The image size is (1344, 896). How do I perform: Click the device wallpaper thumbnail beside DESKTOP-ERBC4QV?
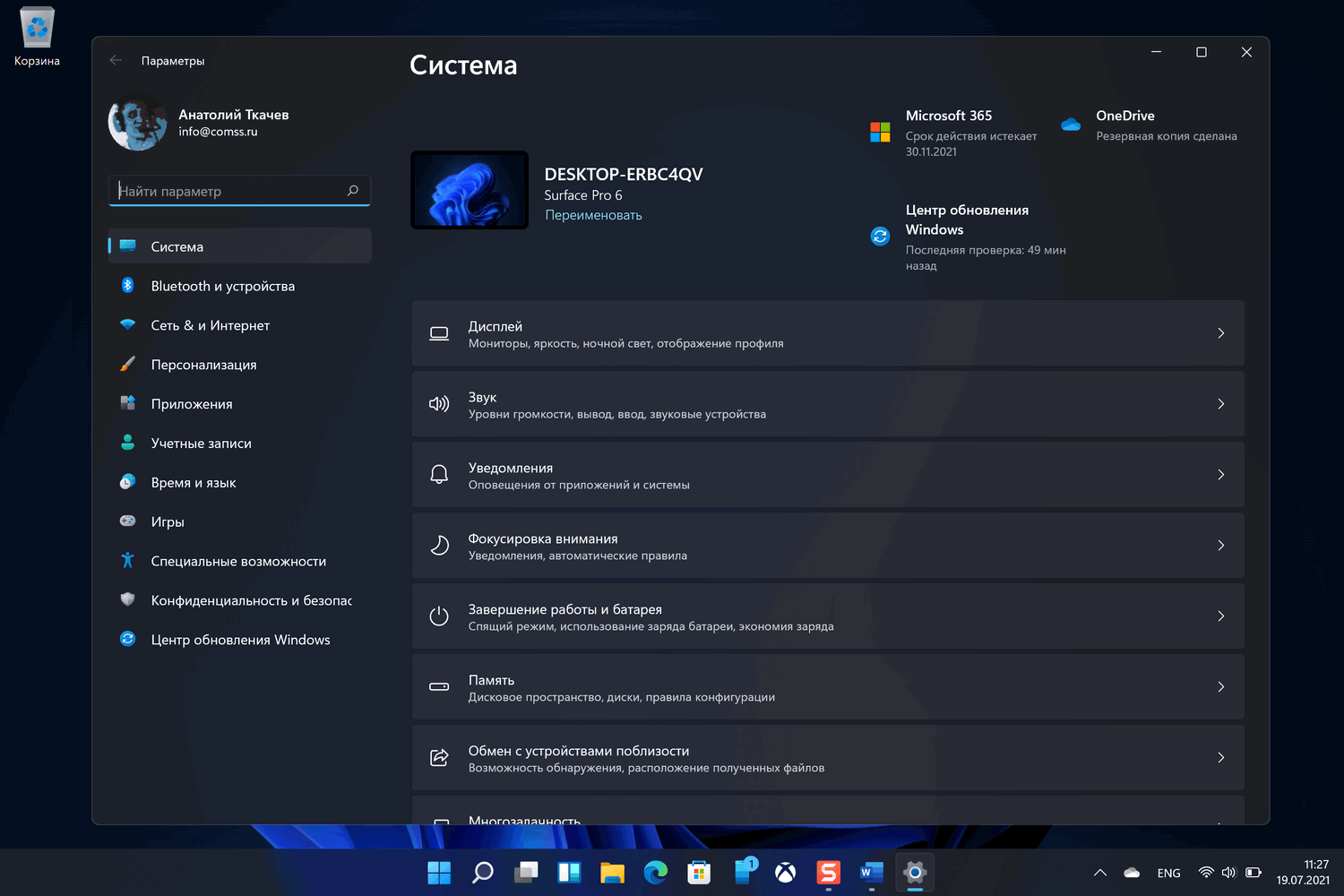(x=470, y=190)
